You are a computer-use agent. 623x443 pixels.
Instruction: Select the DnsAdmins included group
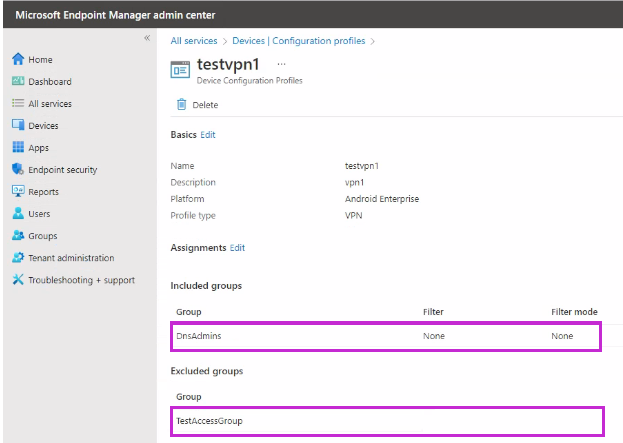385,336
